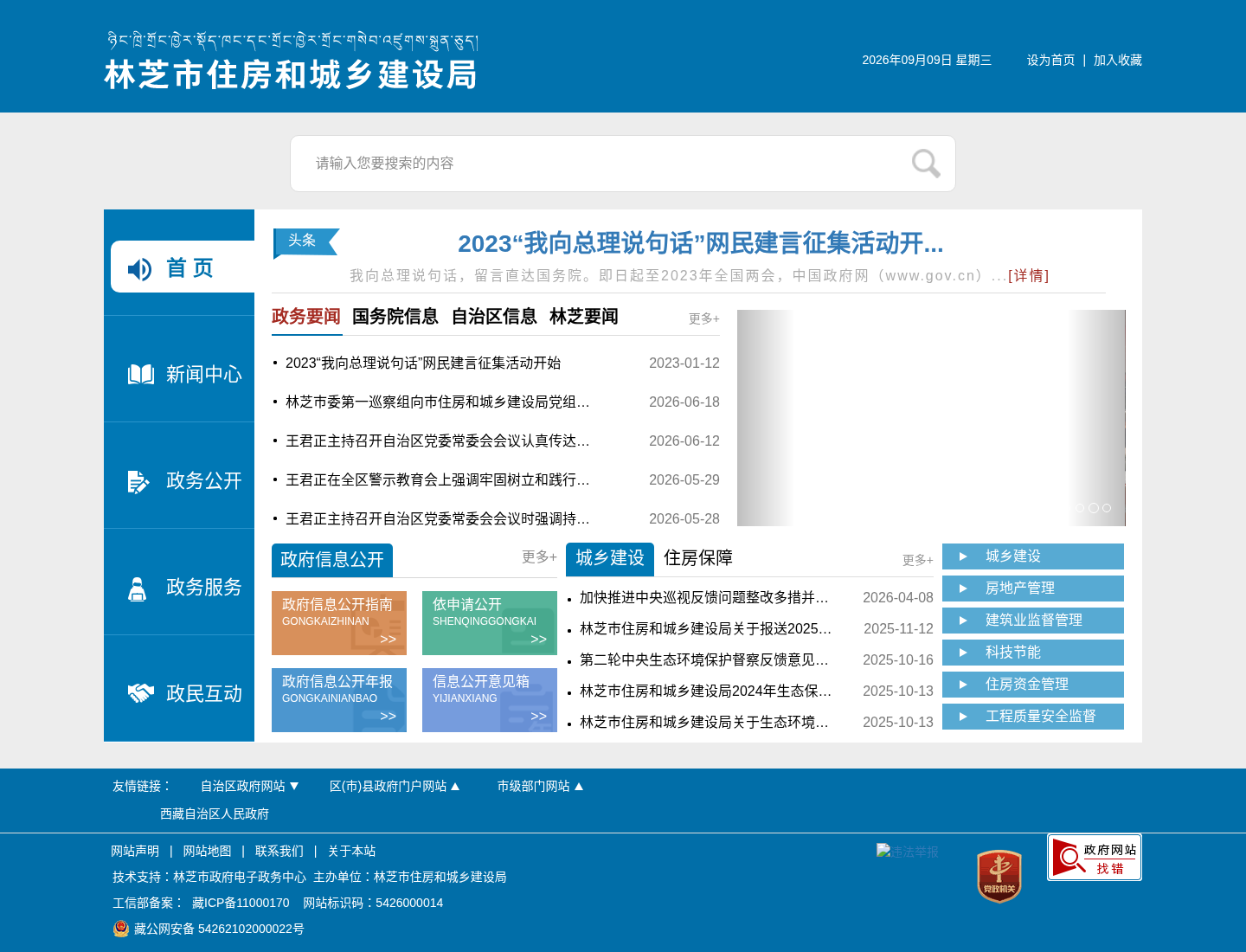Click the police emblem beside 藏公网安备
Image resolution: width=1246 pixels, height=952 pixels.
(121, 929)
